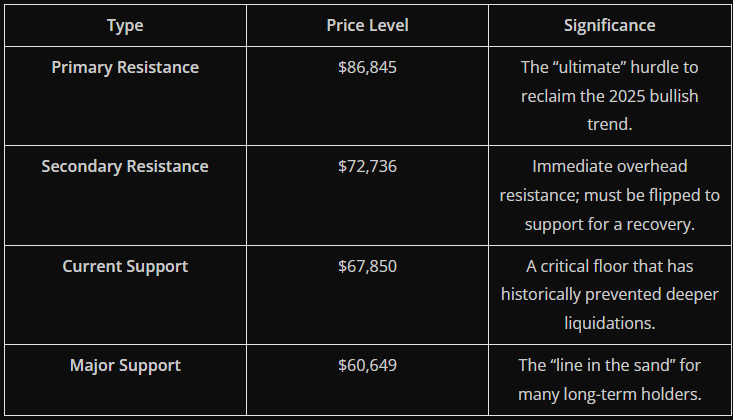Select the "ultimate" hurdle description cell
The image size is (733, 420).
click(x=609, y=96)
